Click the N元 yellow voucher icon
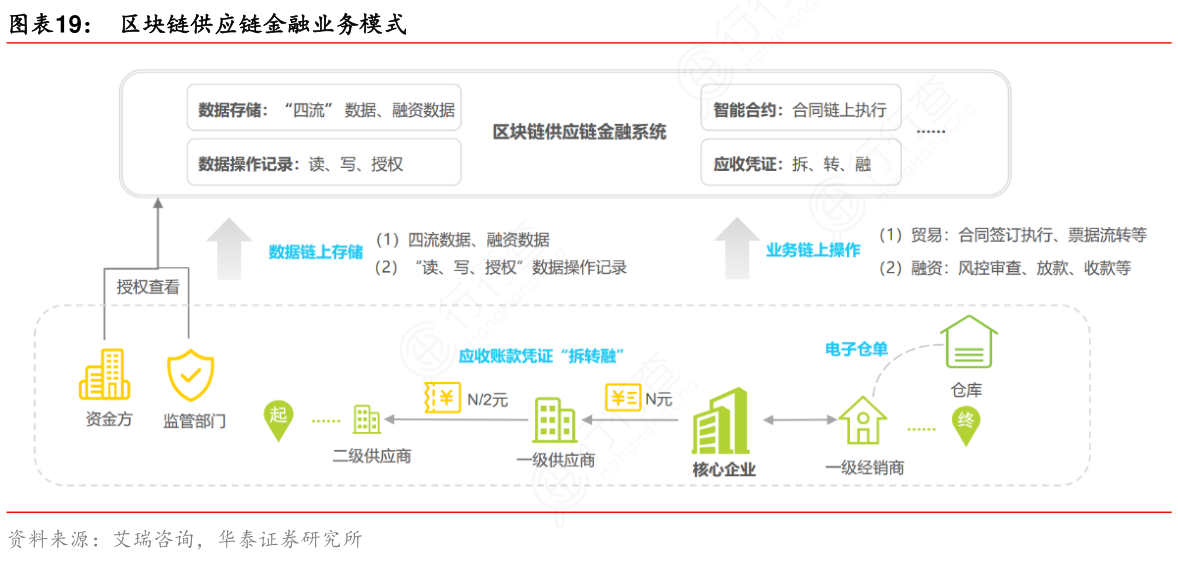The width and height of the screenshot is (1178, 562). tap(624, 398)
